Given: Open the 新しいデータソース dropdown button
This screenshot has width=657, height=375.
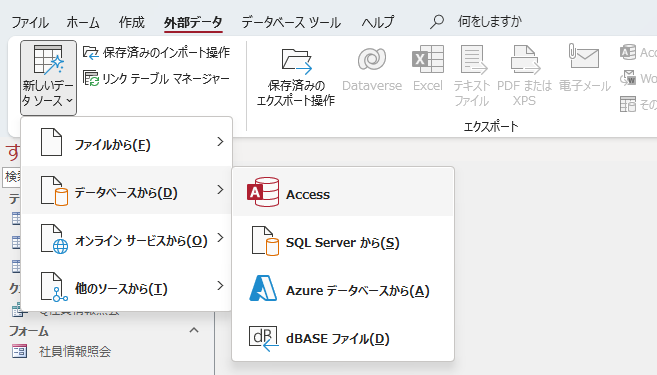Looking at the screenshot, I should pyautogui.click(x=48, y=78).
